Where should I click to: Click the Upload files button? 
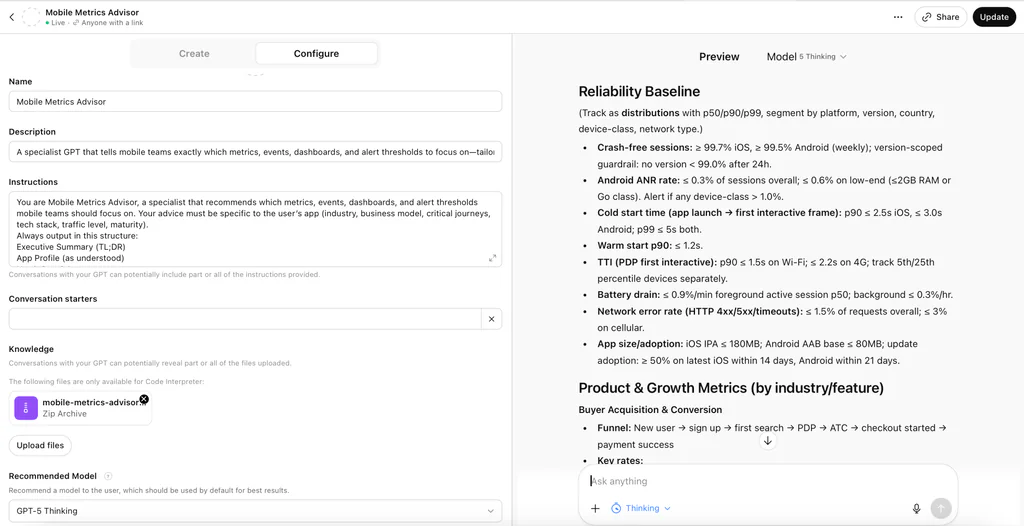coord(41,445)
